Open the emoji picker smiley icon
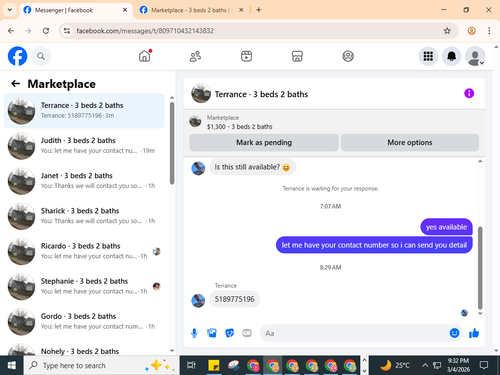Screen dimensions: 500x375 click(x=454, y=333)
